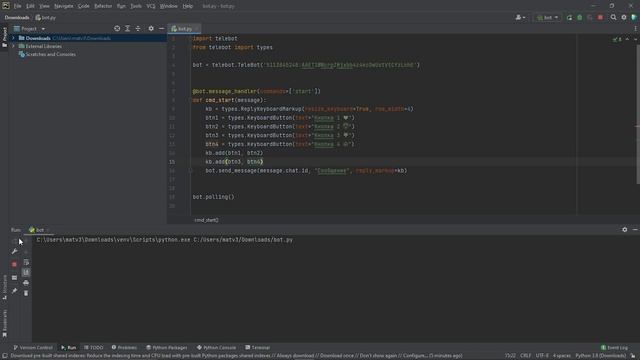The image size is (640, 360).
Task: Toggle soft-wrap in Run console
Action: point(26,262)
